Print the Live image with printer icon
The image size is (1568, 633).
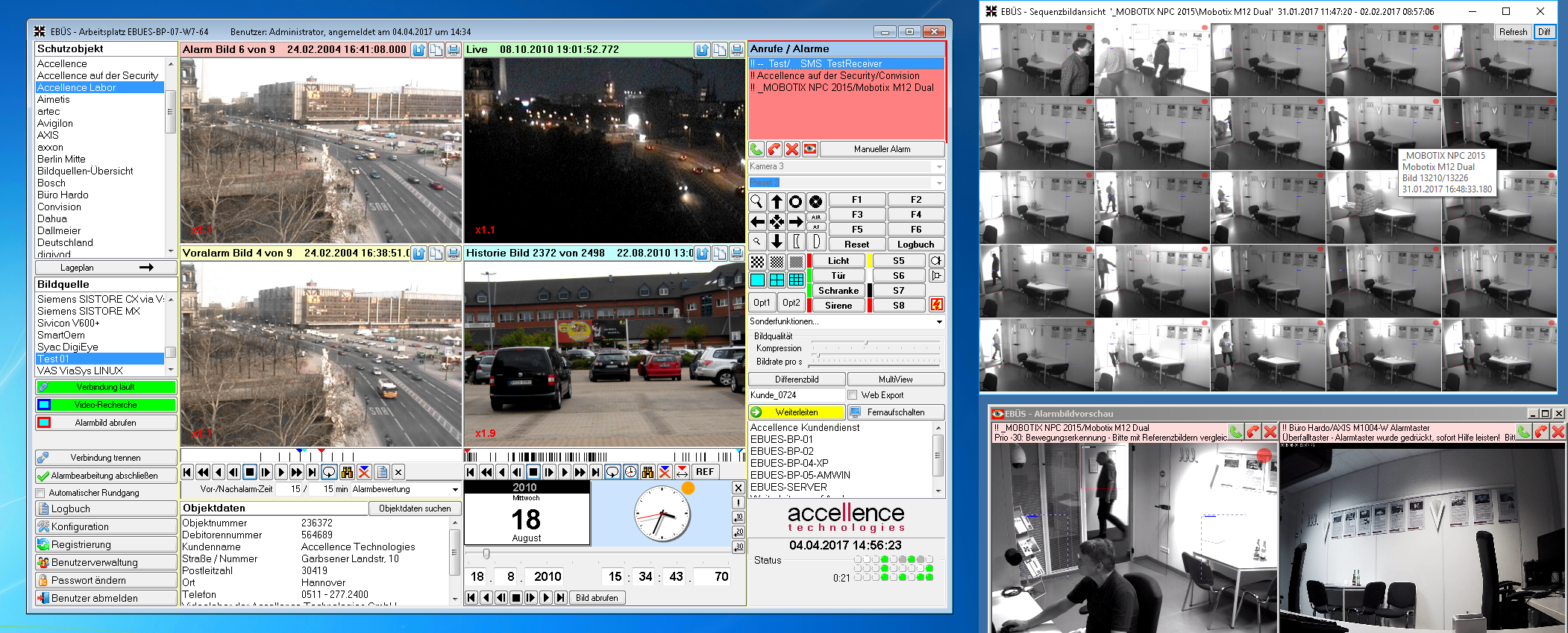click(737, 50)
